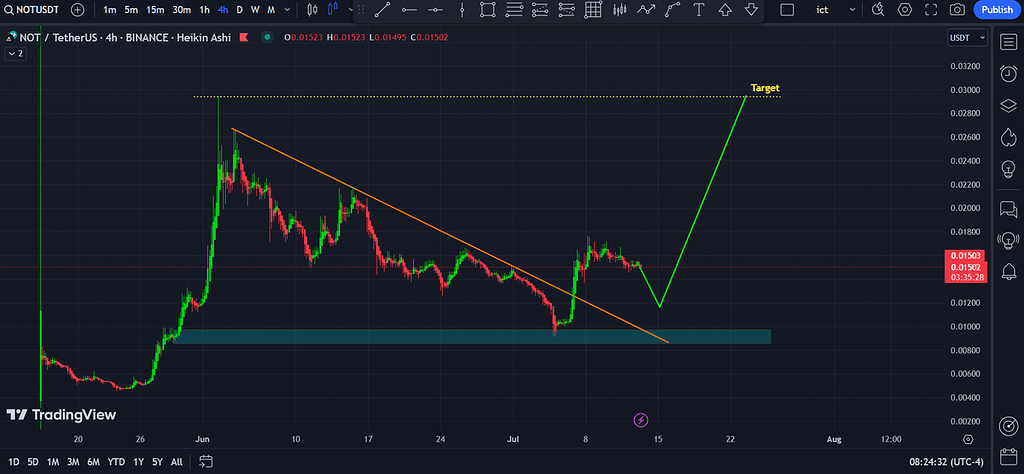Screen dimensions: 1024x474
Task: Take a chart snapshot with camera icon
Action: tap(957, 9)
